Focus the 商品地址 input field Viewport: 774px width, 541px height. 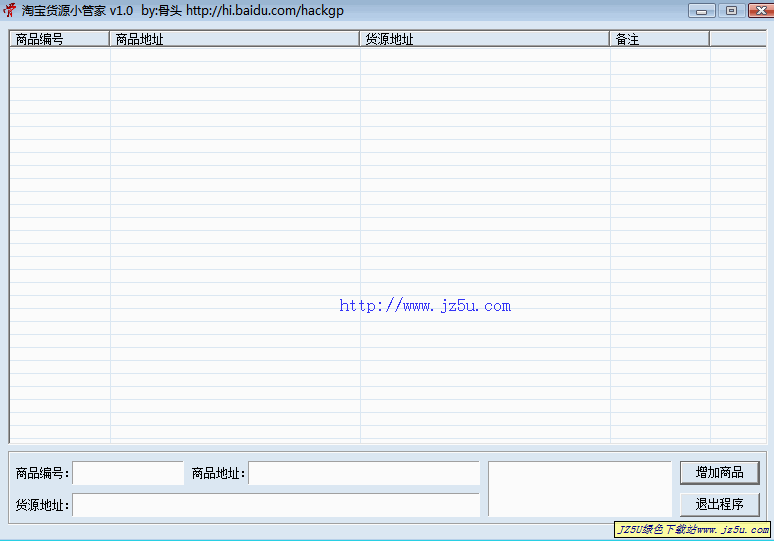click(364, 473)
